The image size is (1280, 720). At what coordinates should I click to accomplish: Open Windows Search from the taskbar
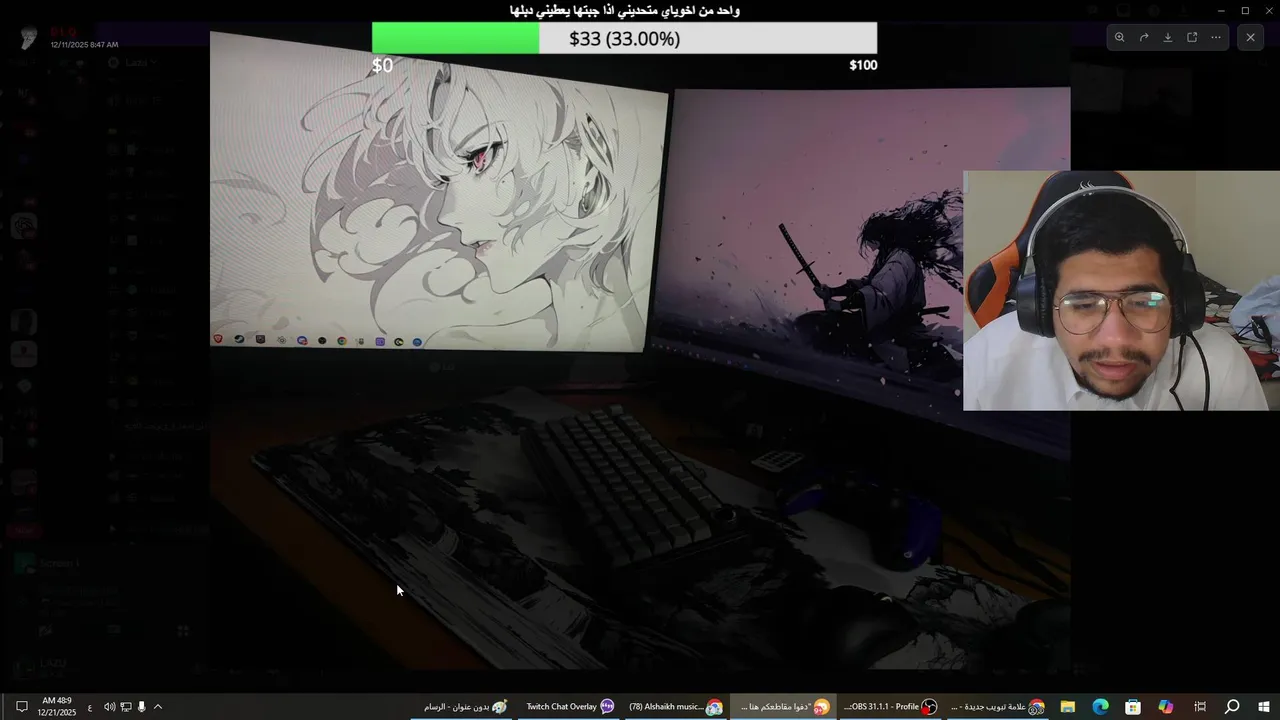click(1232, 707)
